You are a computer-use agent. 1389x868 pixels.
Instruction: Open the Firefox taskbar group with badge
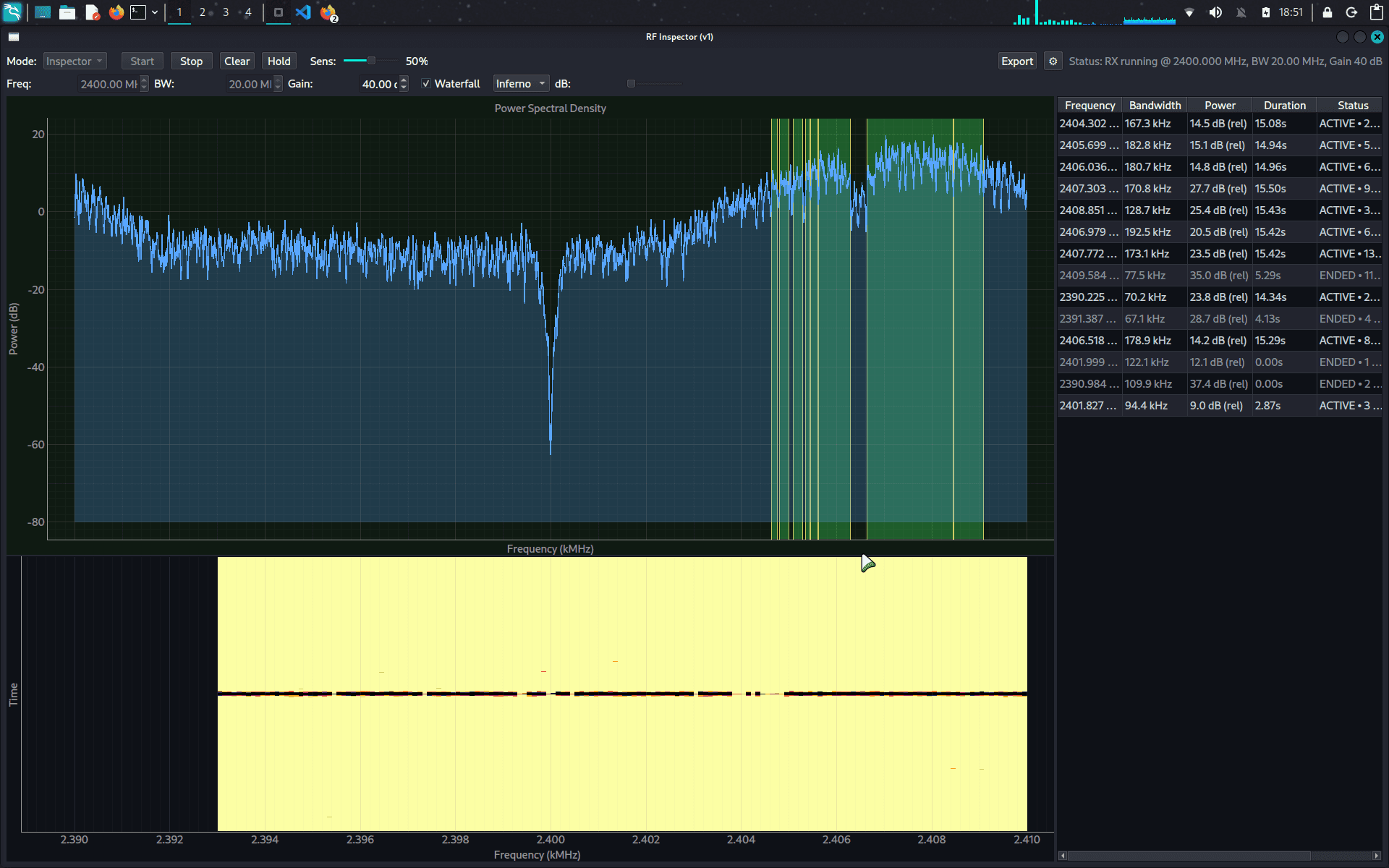coord(328,12)
